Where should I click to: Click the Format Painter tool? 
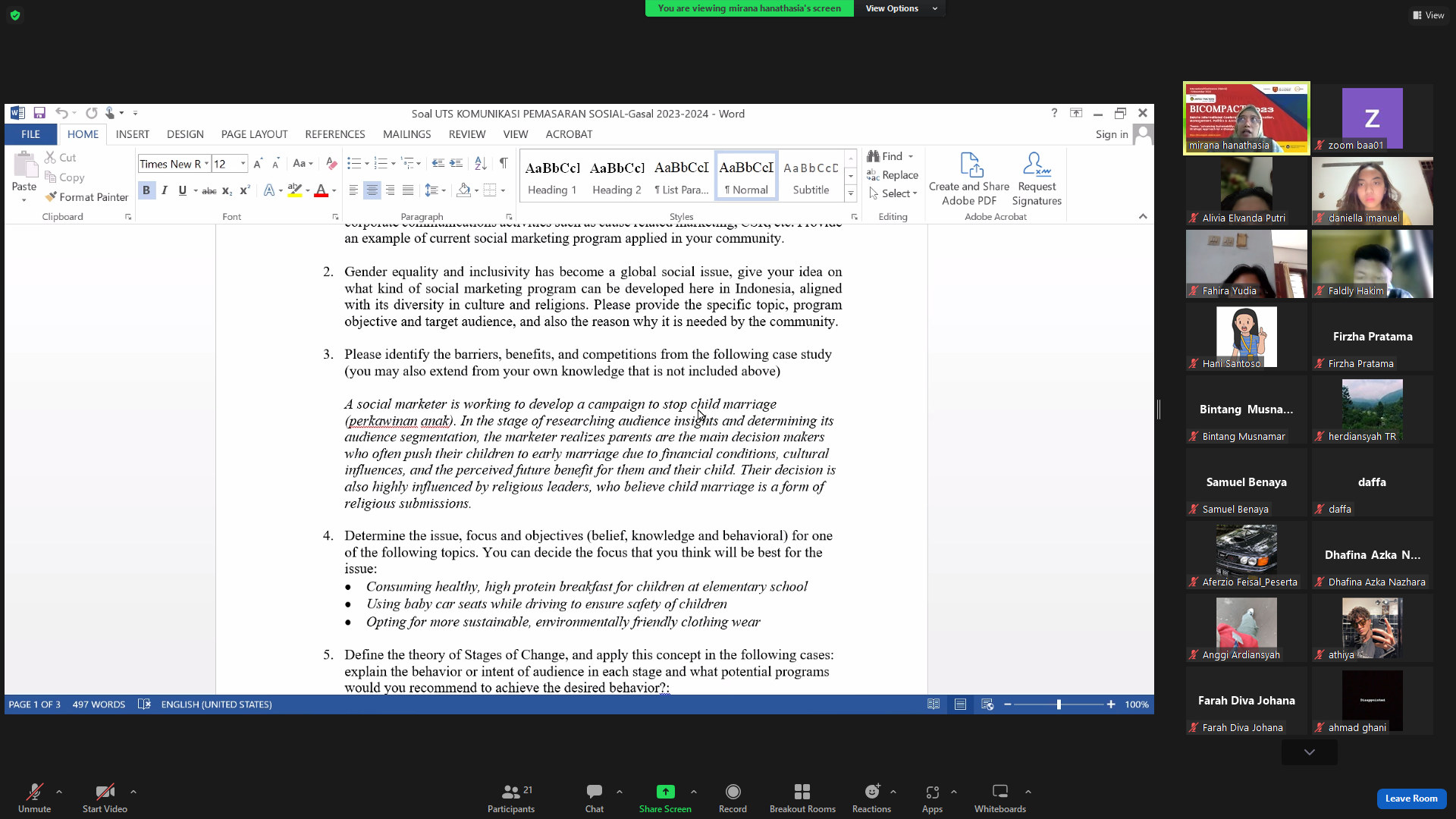point(86,197)
